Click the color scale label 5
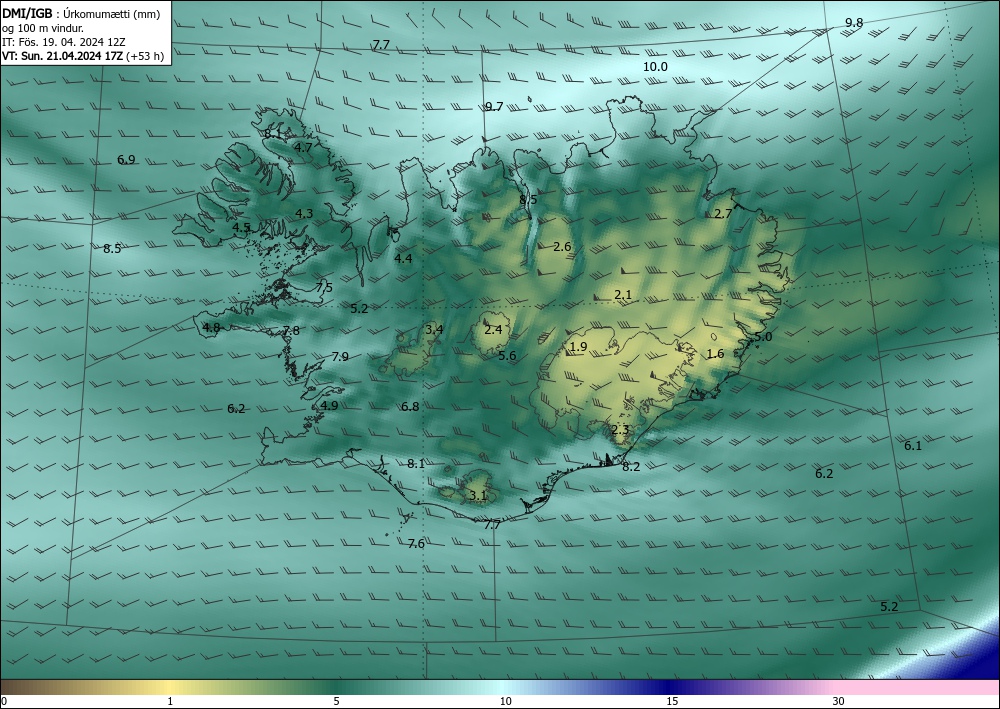Image resolution: width=1000 pixels, height=709 pixels. 336,701
